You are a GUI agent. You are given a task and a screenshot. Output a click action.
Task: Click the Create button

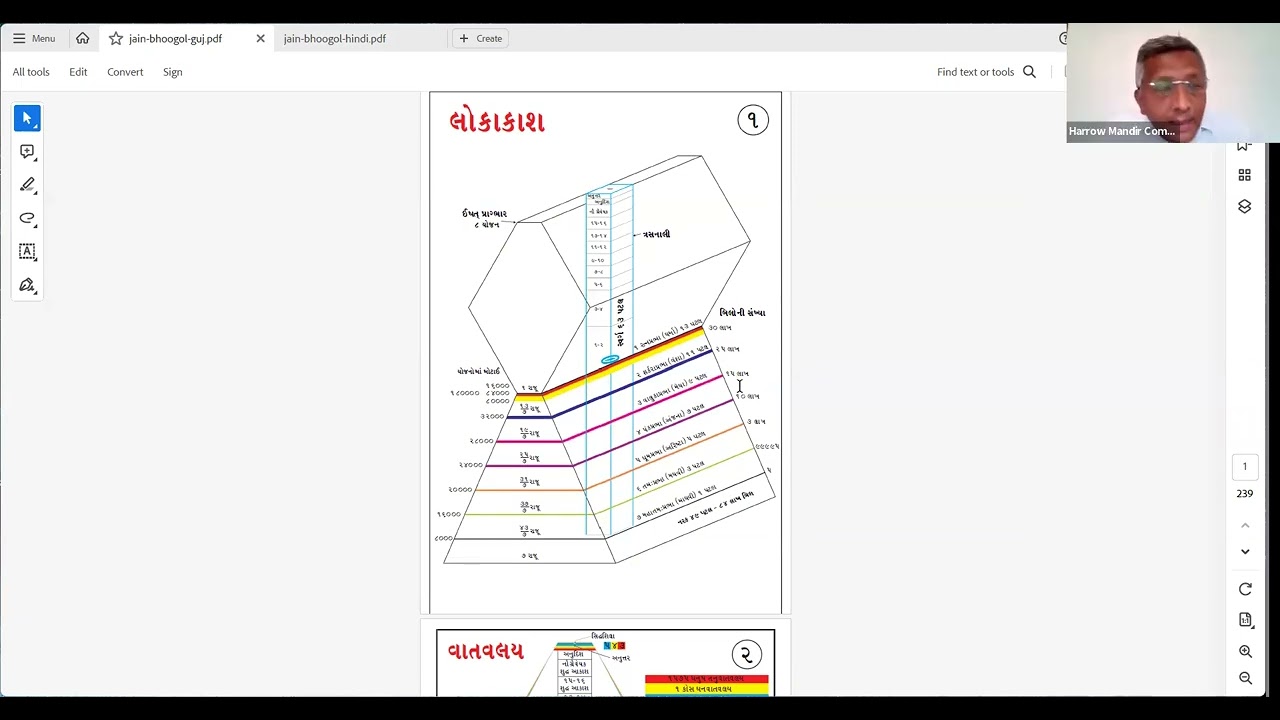coord(480,38)
